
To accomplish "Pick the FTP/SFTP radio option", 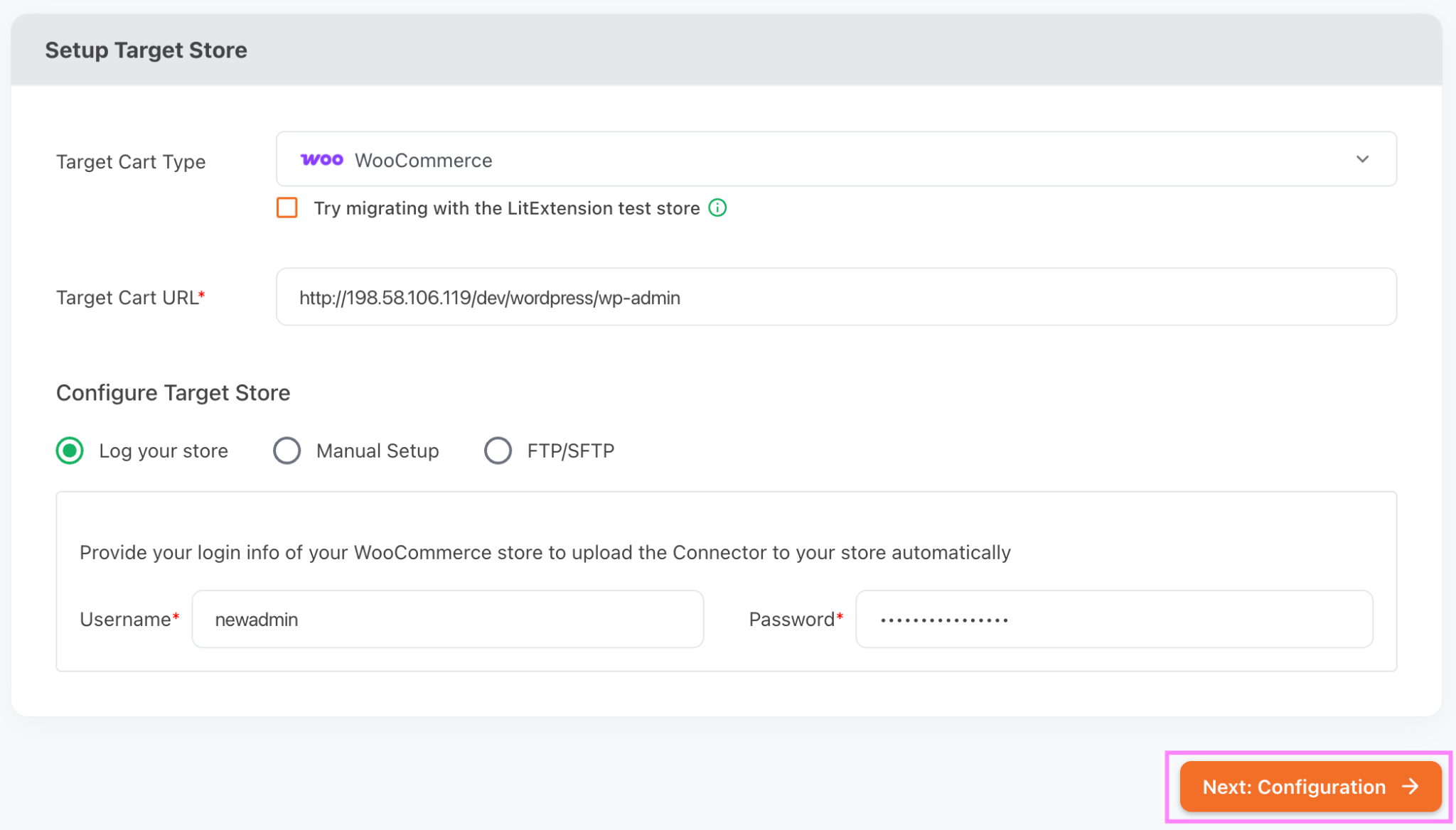I will (498, 451).
